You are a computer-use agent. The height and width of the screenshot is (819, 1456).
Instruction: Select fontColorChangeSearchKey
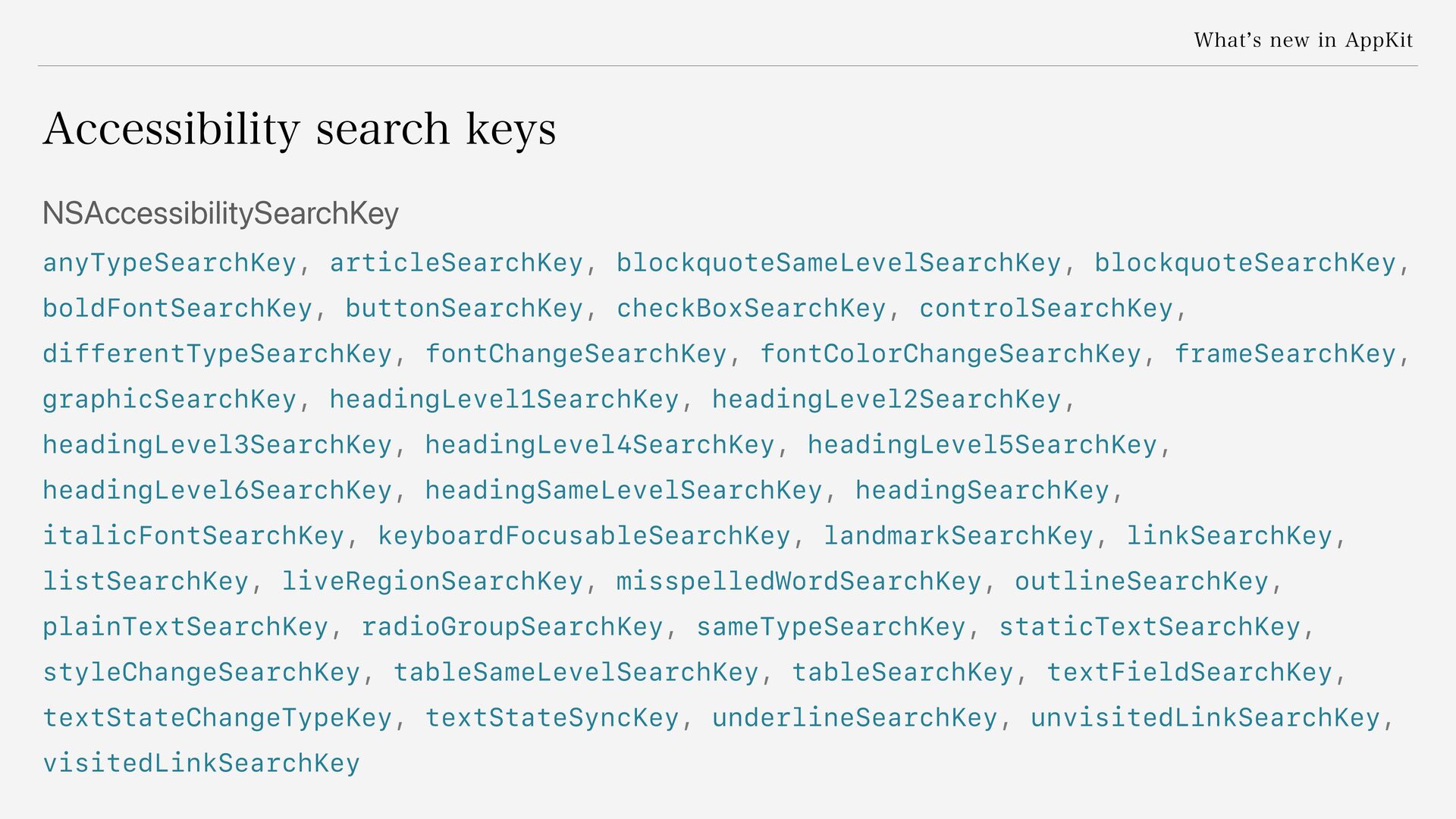coord(950,354)
